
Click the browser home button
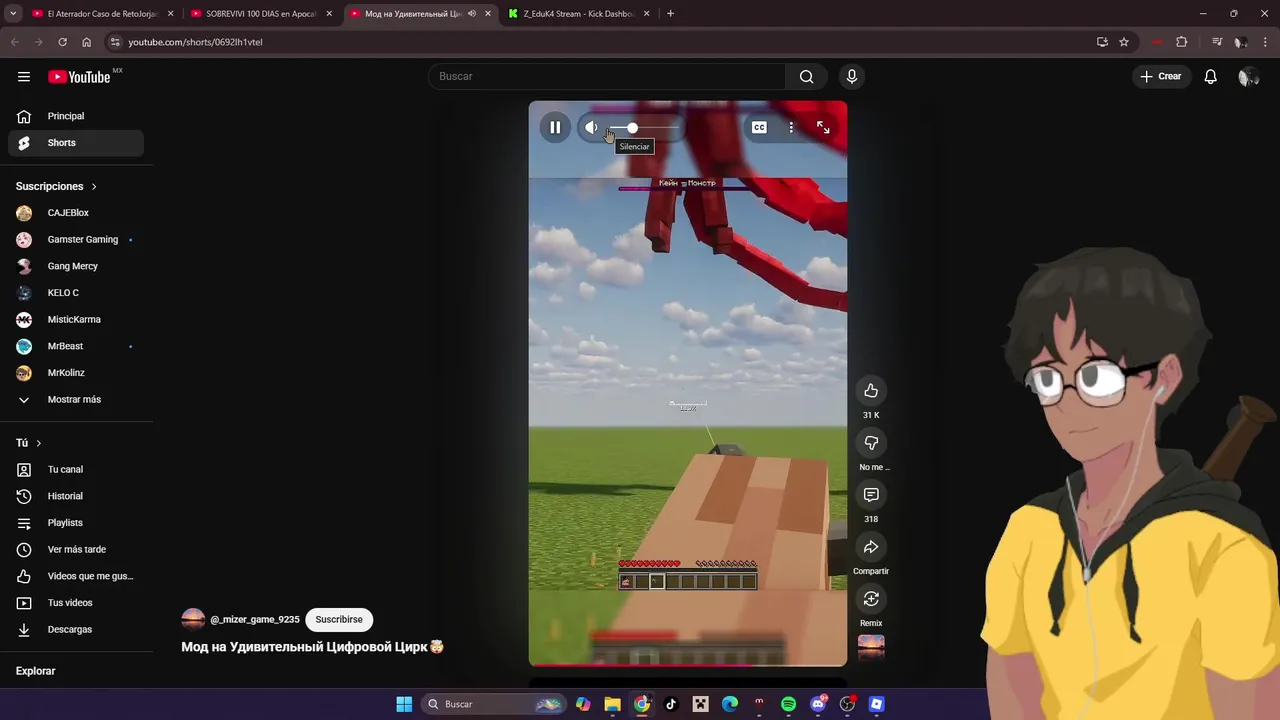click(x=86, y=42)
